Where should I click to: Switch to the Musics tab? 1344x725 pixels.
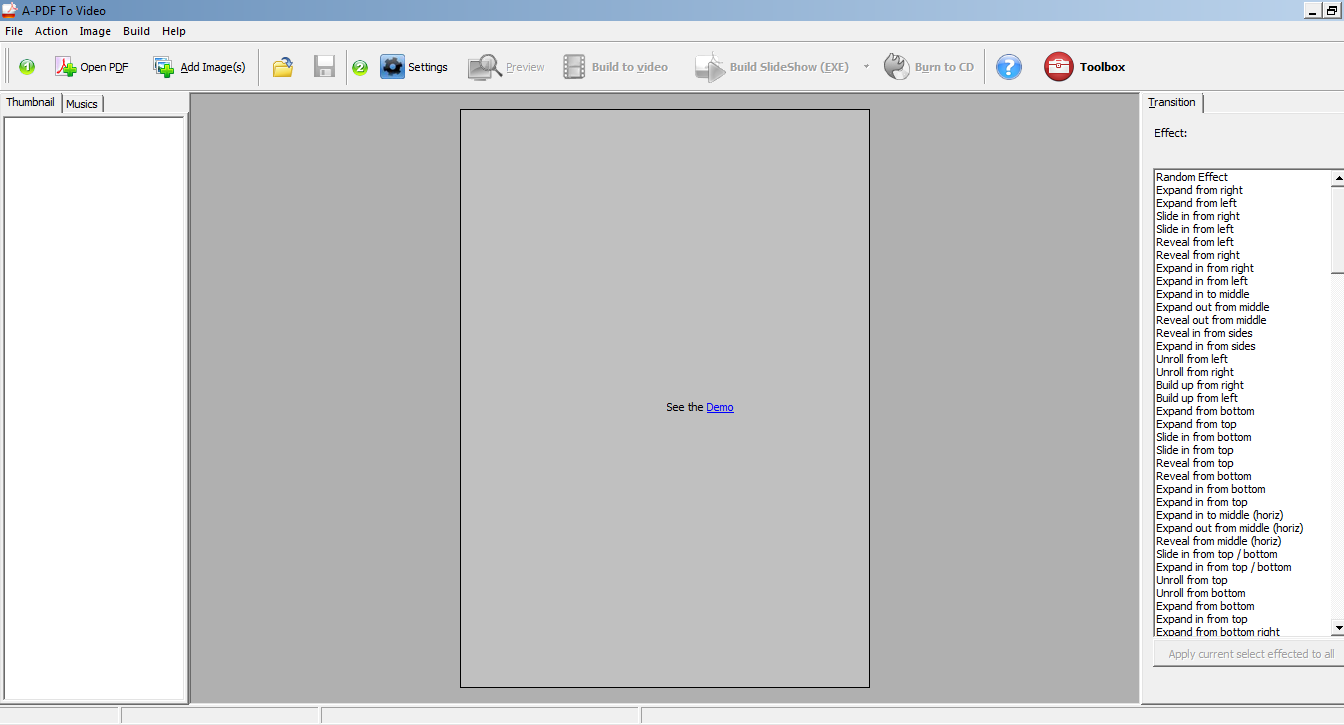82,104
